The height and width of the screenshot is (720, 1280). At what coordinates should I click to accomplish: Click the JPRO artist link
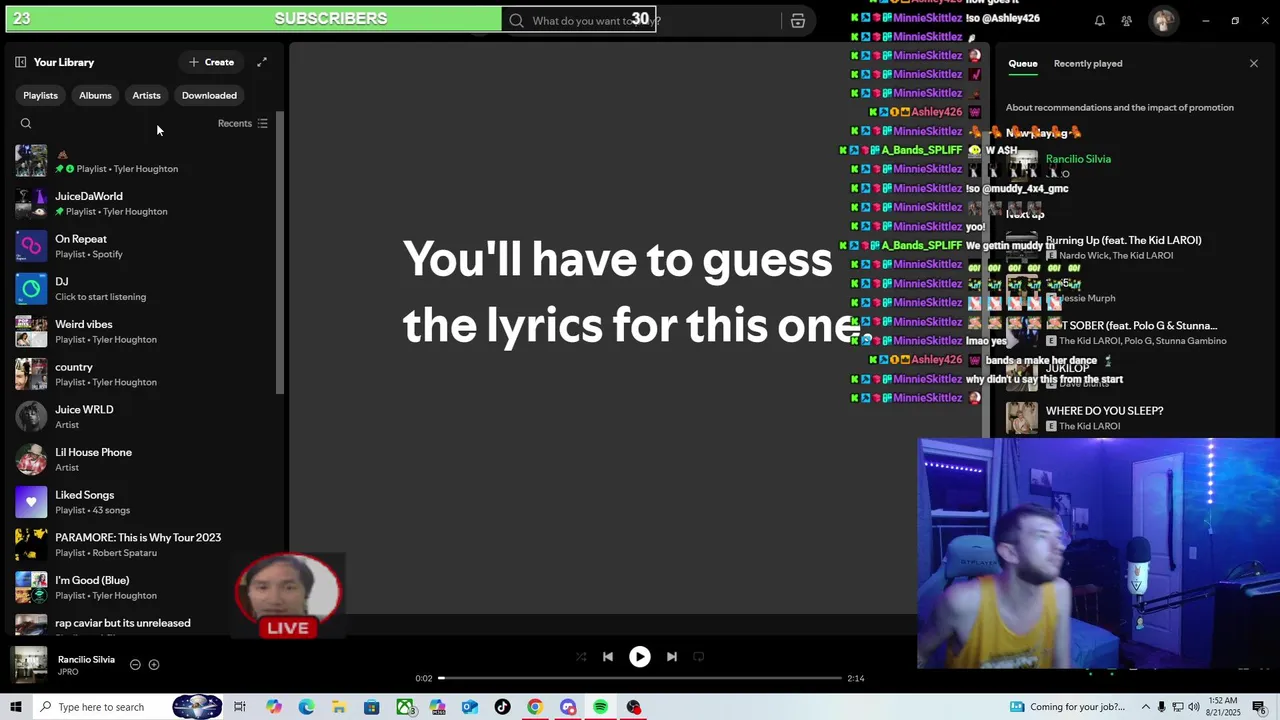[68, 672]
